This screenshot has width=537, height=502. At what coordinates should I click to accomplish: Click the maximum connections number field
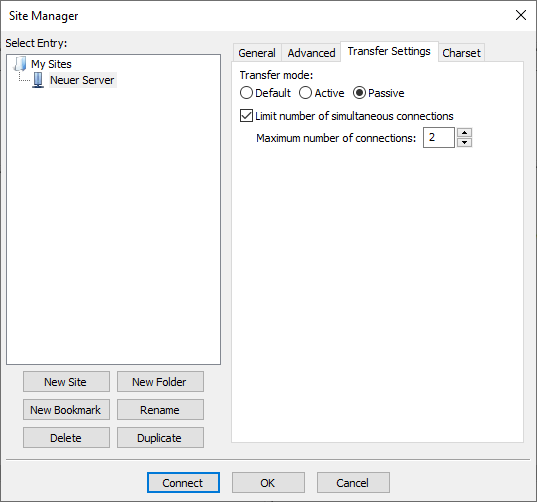click(439, 137)
